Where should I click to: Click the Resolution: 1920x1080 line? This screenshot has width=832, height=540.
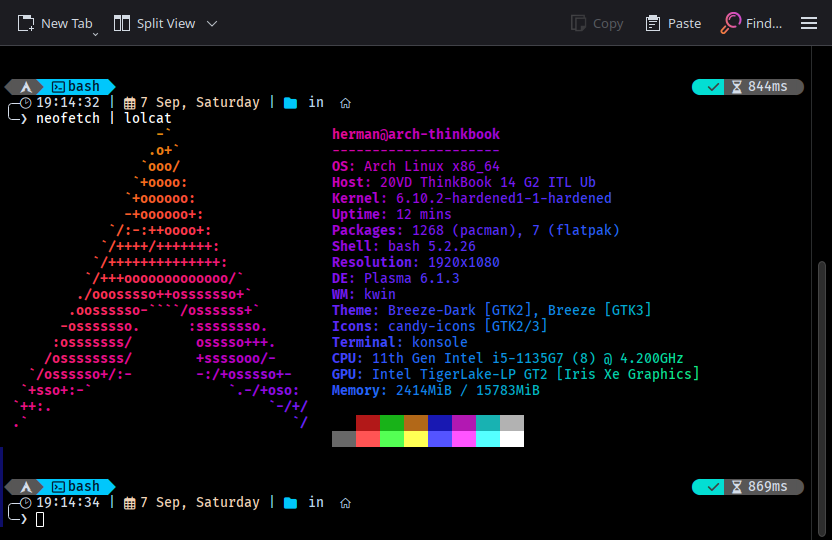(x=416, y=262)
